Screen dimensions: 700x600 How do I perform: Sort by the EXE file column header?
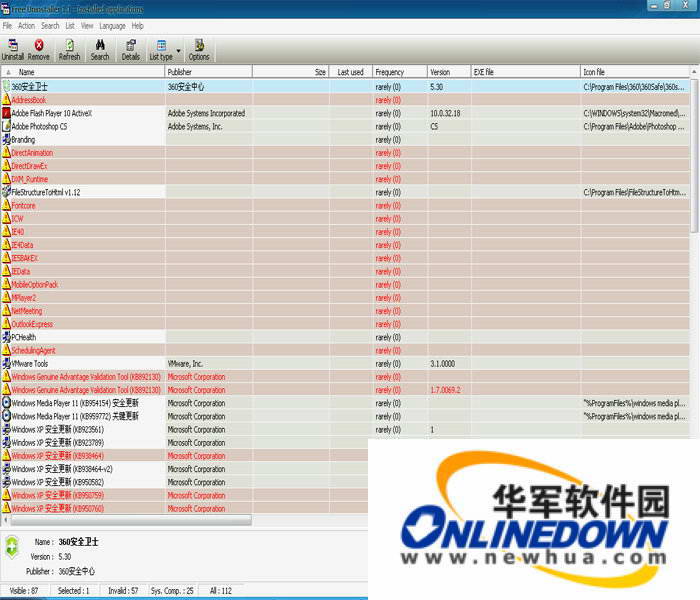pos(526,72)
